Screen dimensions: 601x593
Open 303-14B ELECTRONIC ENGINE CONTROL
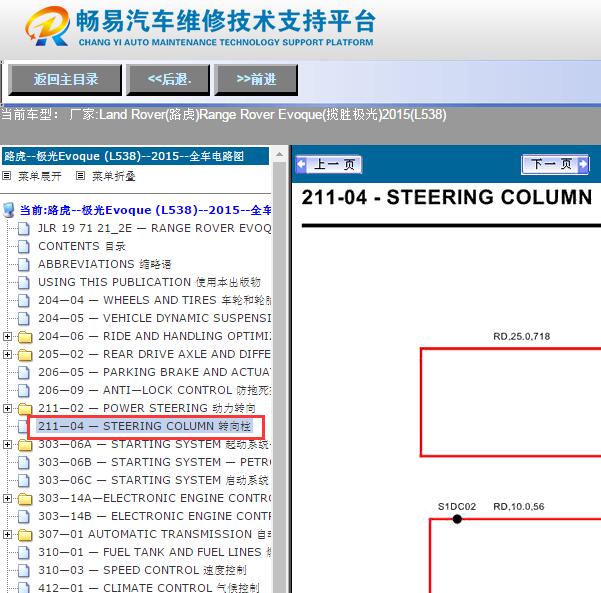point(154,516)
